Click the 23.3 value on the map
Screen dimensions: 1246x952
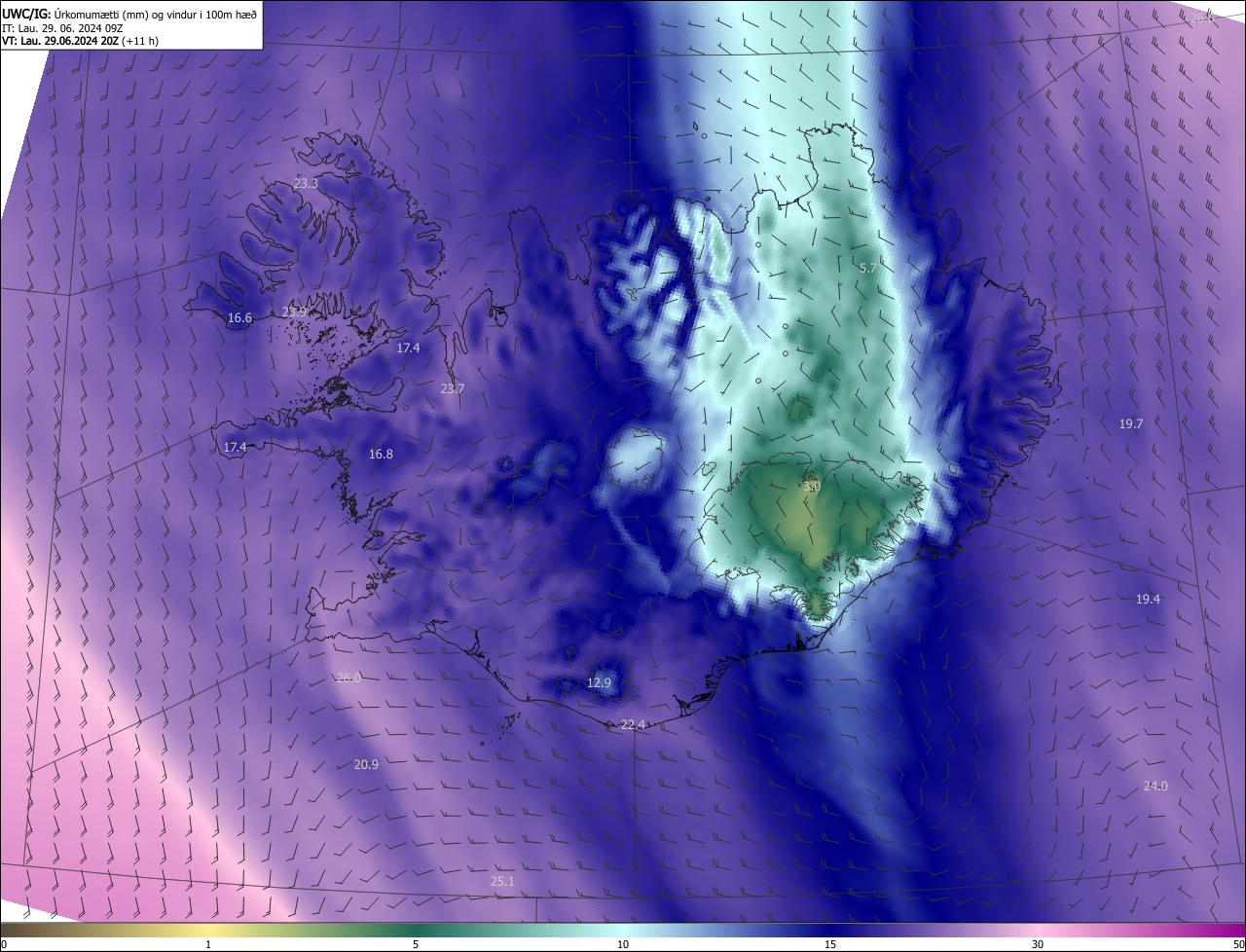[306, 183]
